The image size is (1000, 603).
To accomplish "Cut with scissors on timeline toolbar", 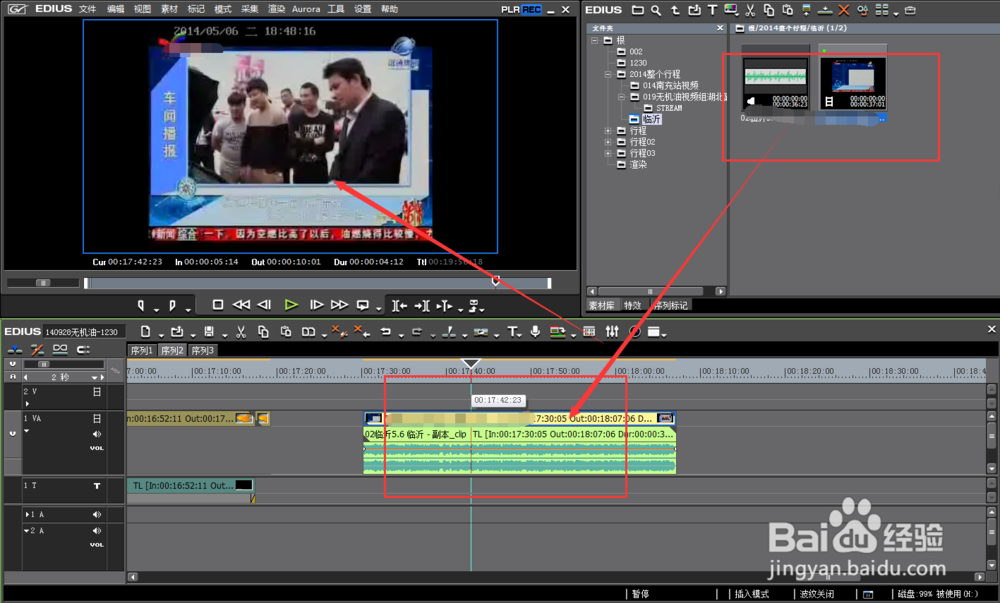I will 240,331.
